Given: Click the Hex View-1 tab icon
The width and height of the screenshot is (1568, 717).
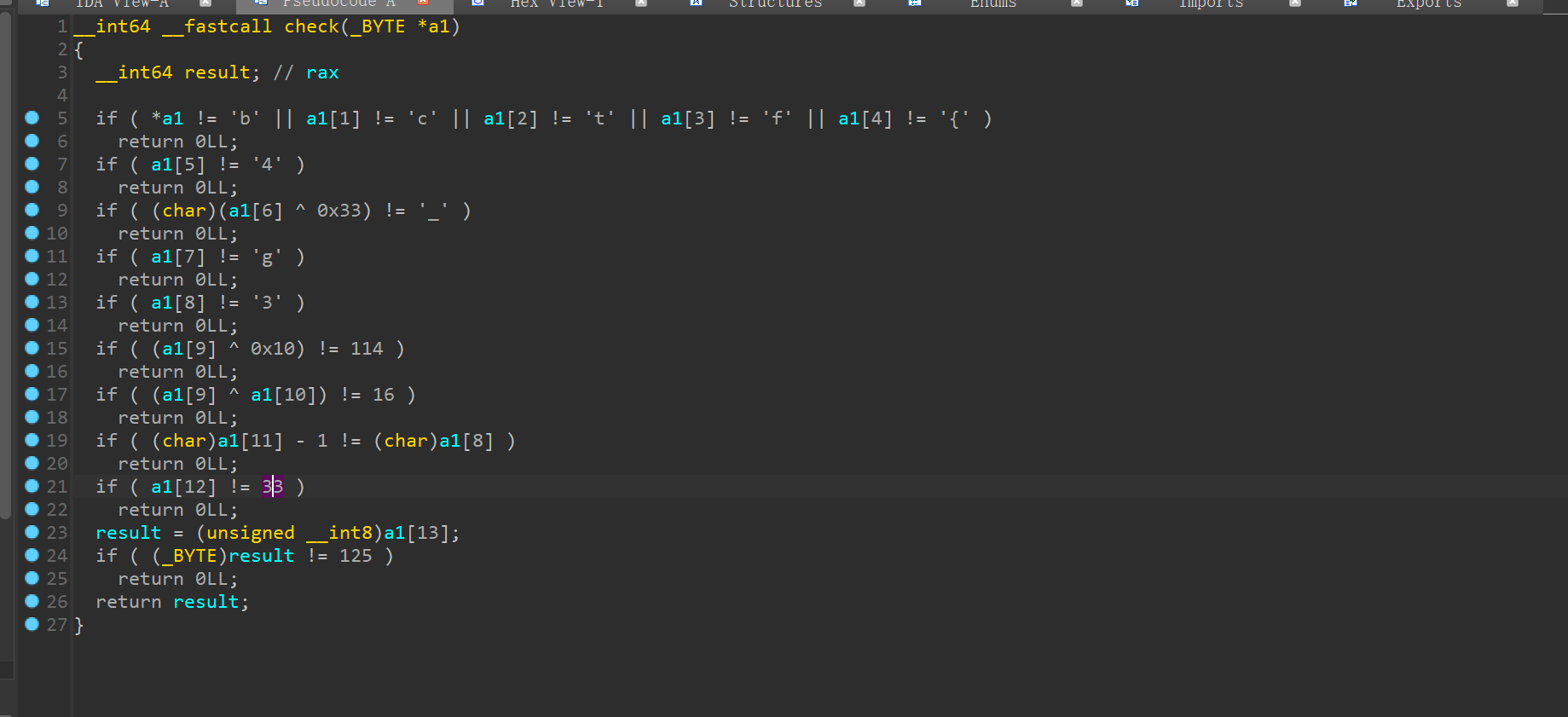Looking at the screenshot, I should pos(478,3).
